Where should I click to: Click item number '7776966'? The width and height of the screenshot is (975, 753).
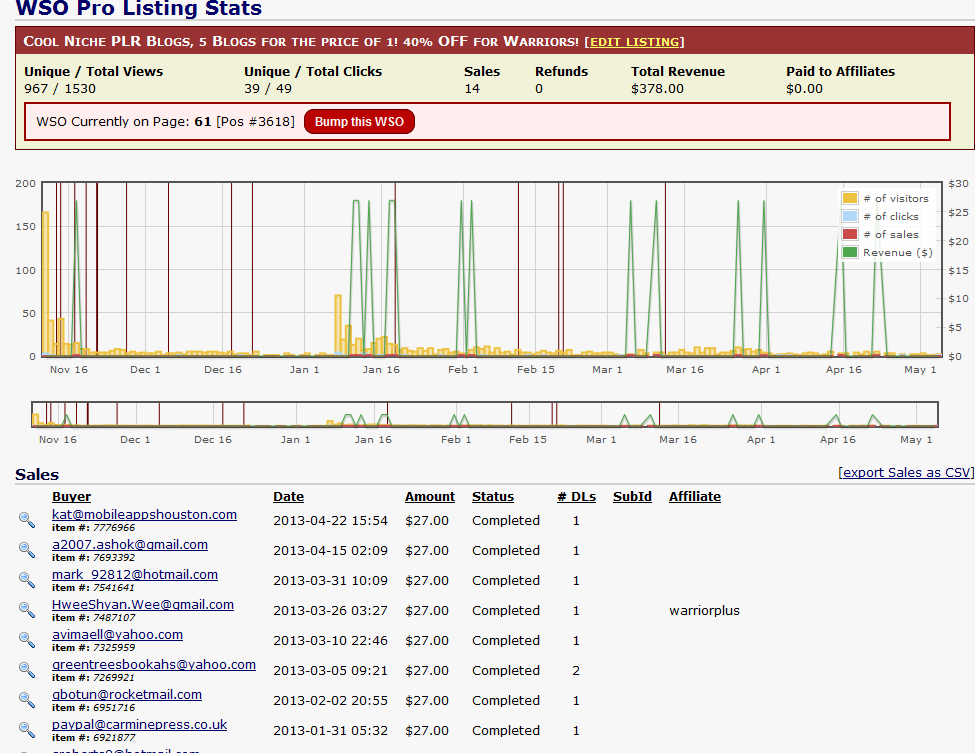(x=114, y=528)
